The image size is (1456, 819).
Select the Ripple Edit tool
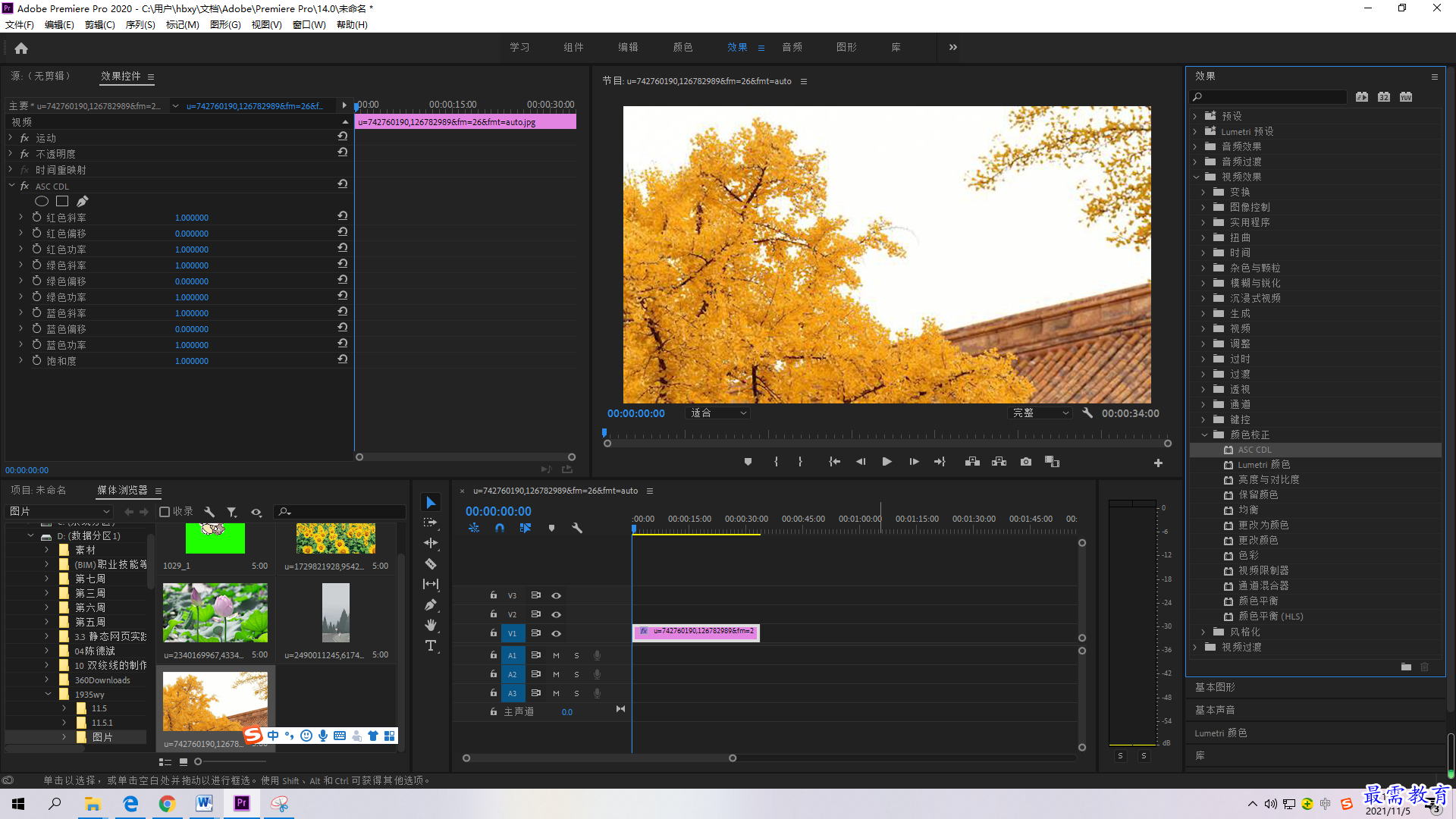[431, 543]
